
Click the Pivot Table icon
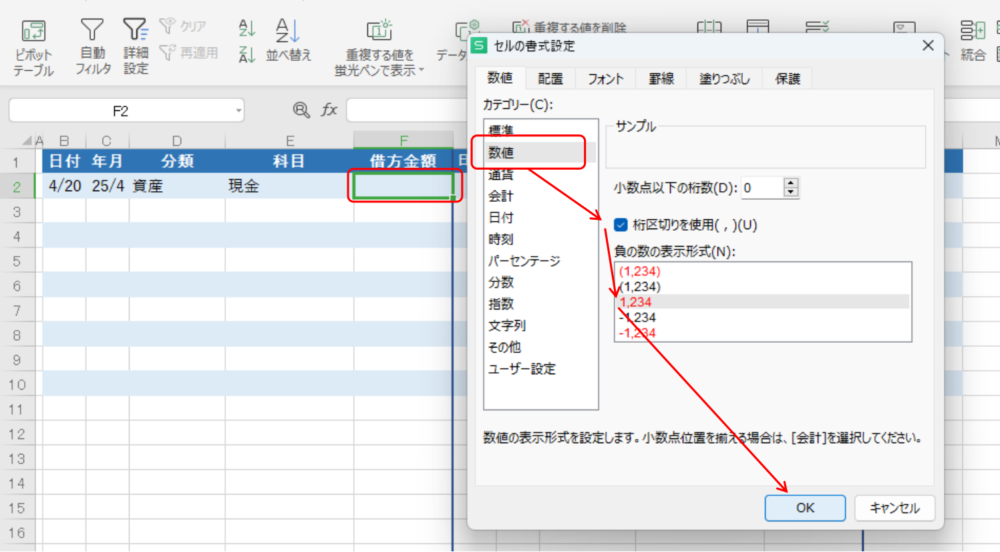point(33,33)
